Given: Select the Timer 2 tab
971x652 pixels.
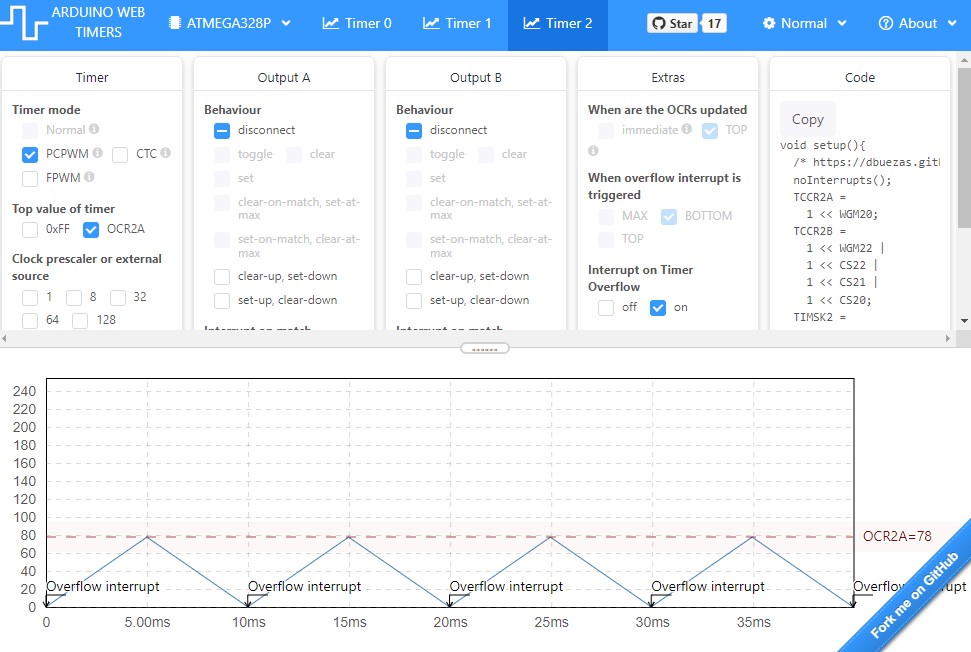Looking at the screenshot, I should [x=558, y=24].
